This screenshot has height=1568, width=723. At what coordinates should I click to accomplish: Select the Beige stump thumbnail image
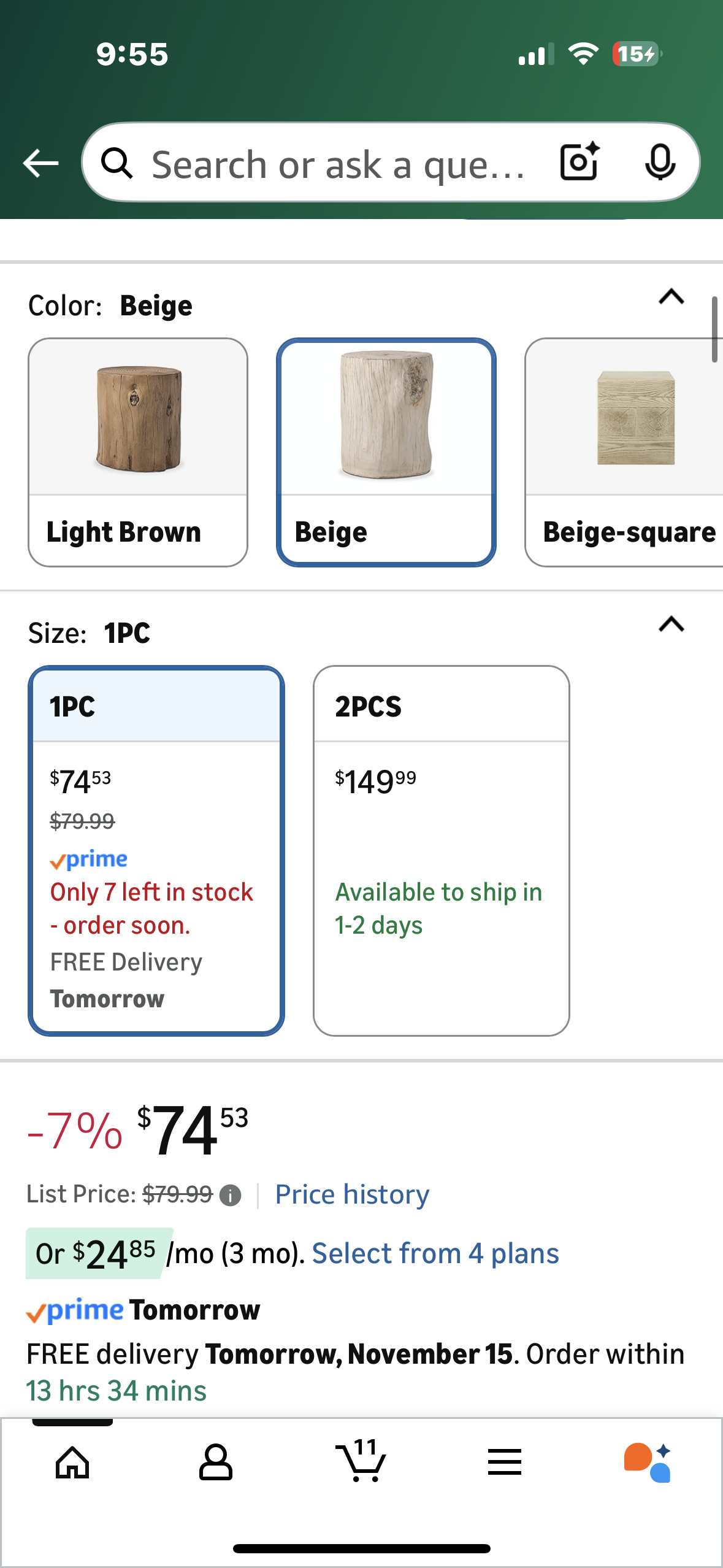(386, 417)
